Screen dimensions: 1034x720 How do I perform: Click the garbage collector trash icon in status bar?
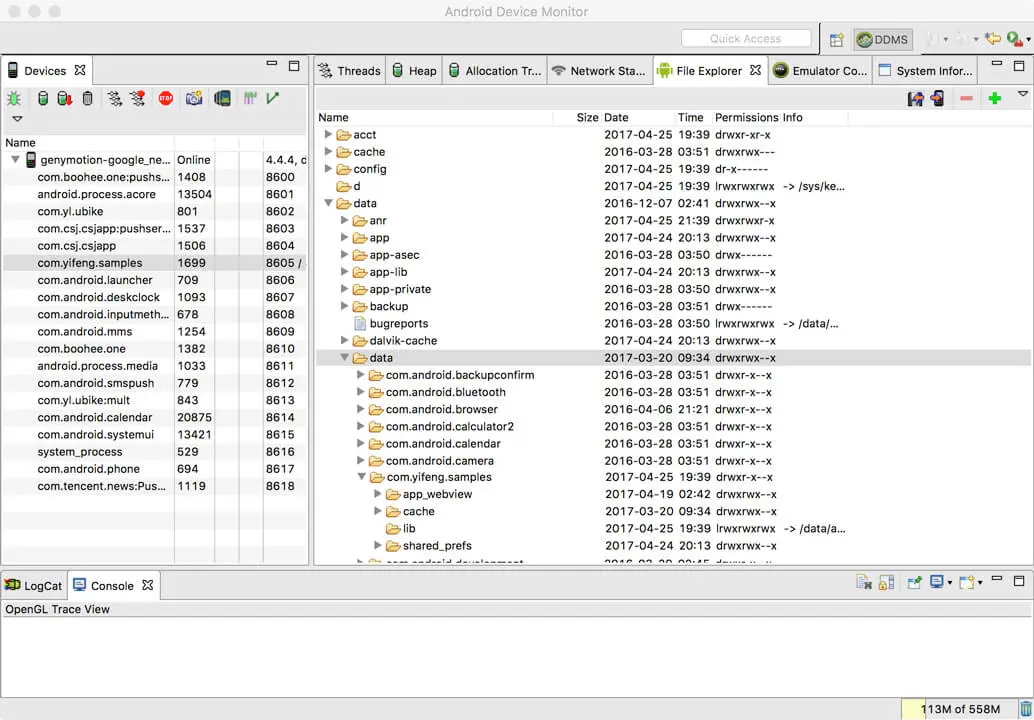(1025, 709)
